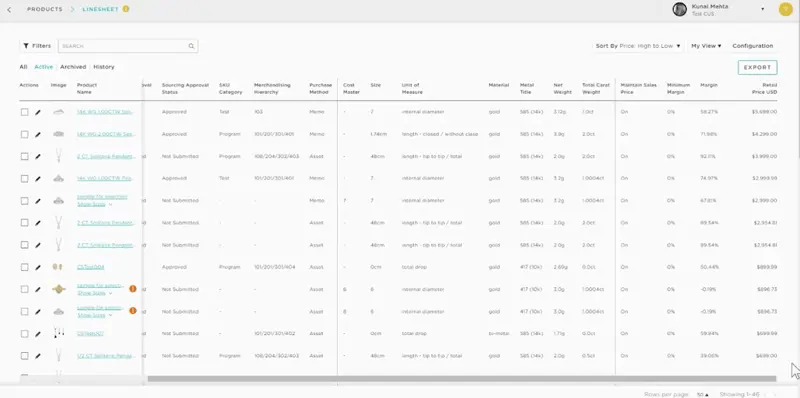This screenshot has height=398, width=800.
Task: Click the pencil icon on the $2,999.00 row
Action: [38, 201]
